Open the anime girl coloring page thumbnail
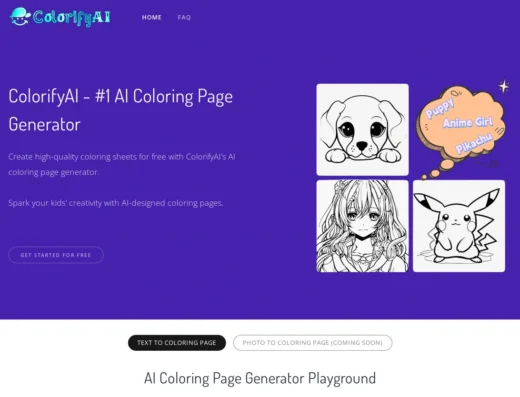The height and width of the screenshot is (397, 520). 362,226
